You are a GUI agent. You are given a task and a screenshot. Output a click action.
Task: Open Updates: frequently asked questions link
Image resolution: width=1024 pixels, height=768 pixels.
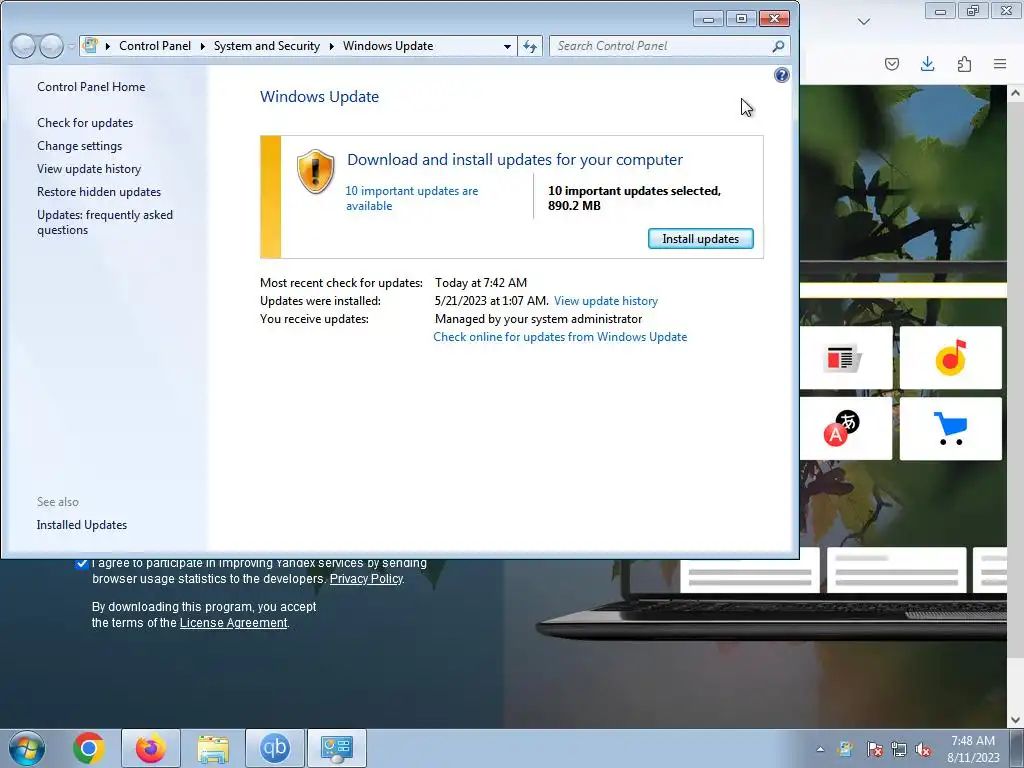pos(104,222)
